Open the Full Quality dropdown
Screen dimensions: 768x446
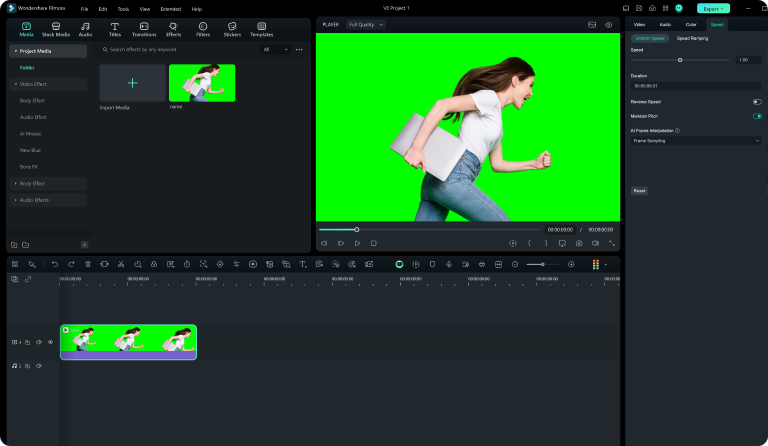(365, 24)
